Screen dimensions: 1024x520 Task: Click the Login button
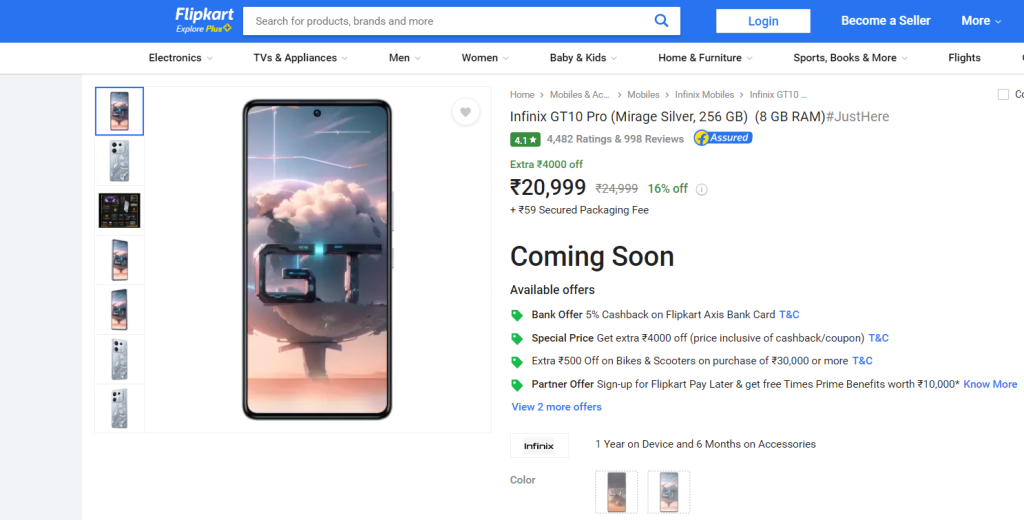pos(763,21)
